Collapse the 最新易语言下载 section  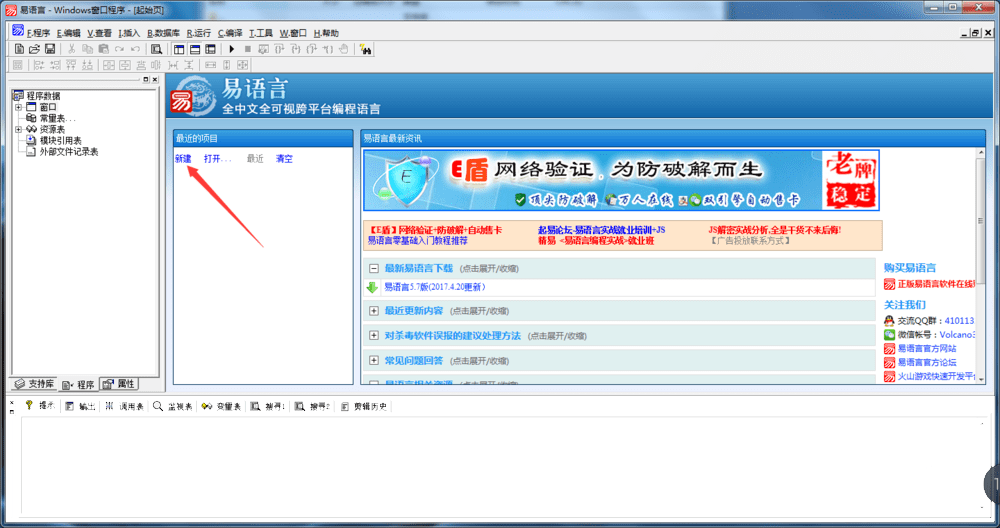click(x=374, y=268)
